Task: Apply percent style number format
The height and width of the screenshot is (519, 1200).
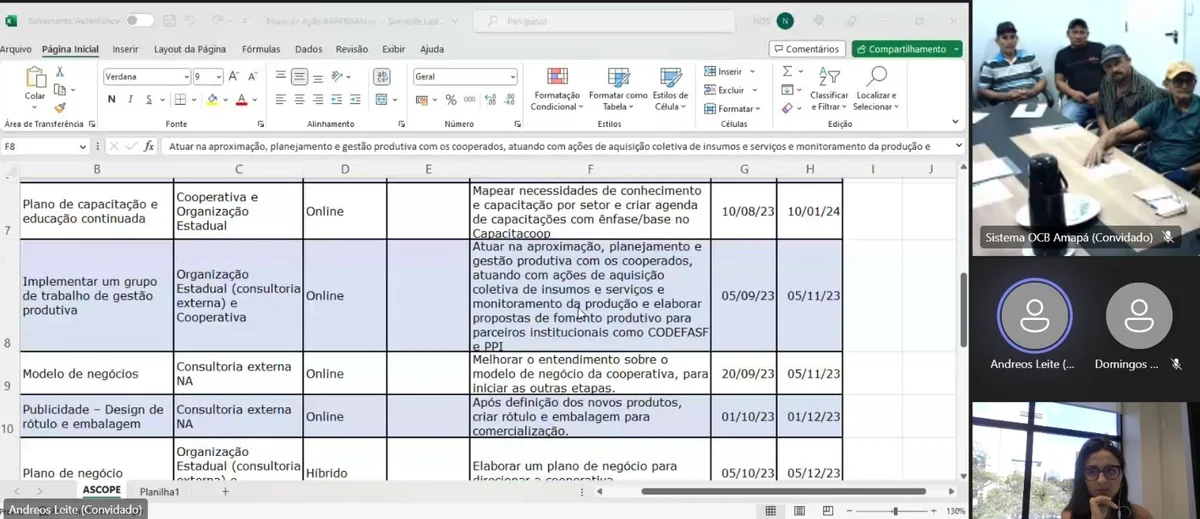Action: 451,100
